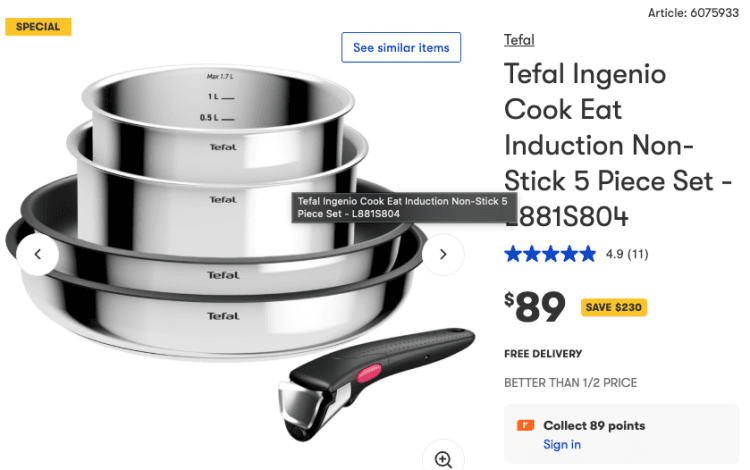This screenshot has width=750, height=470.
Task: Click the $89 price
Action: pos(535,307)
